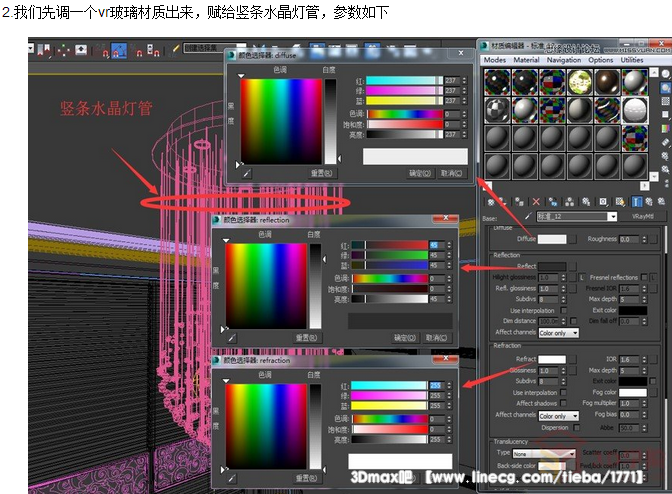Viewport: 672px width, 494px height.
Task: Click refraction IOR spinner arrows
Action: point(644,359)
